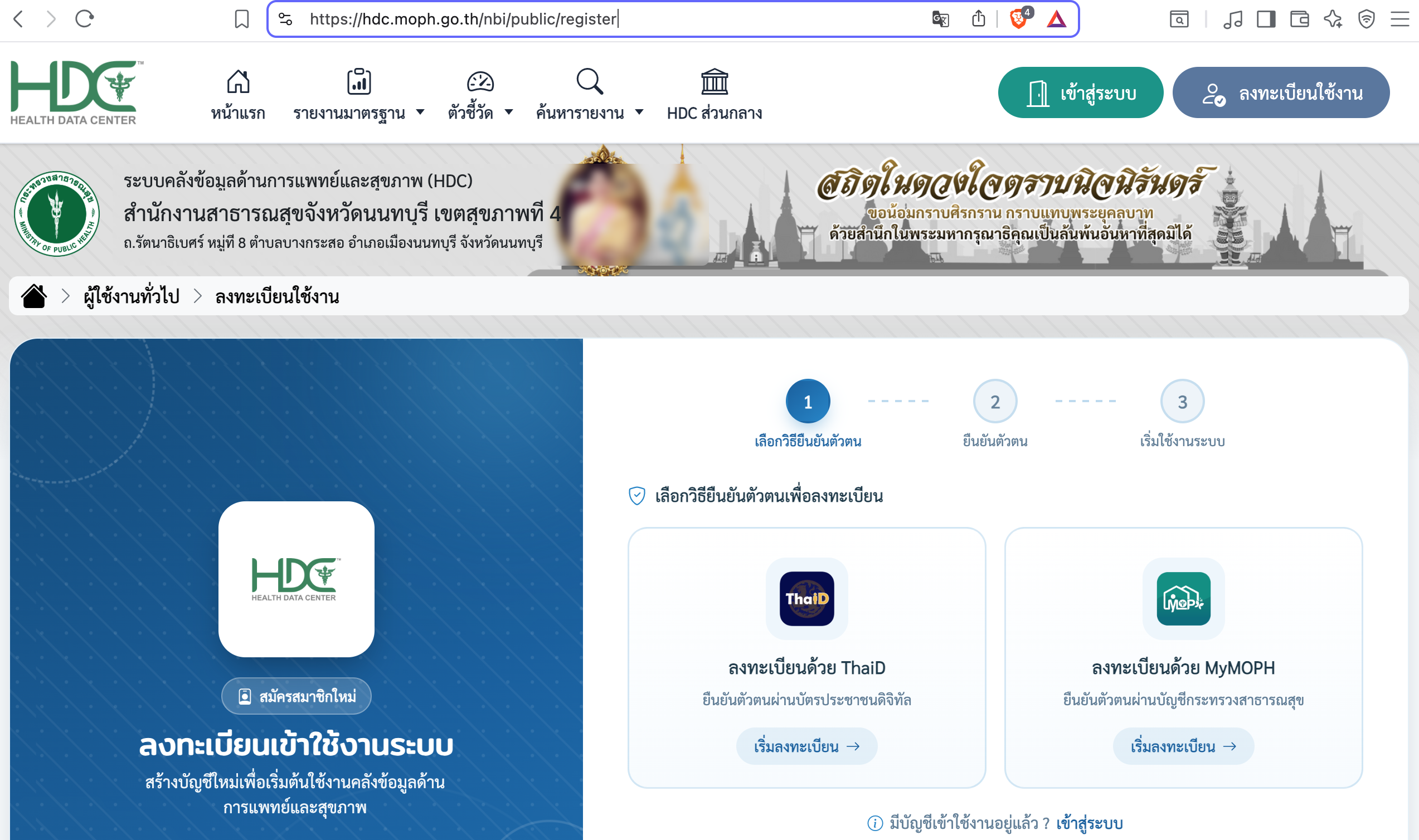Select step 2 ยืนยันตัวตน circle
Image resolution: width=1419 pixels, height=840 pixels.
click(x=995, y=401)
